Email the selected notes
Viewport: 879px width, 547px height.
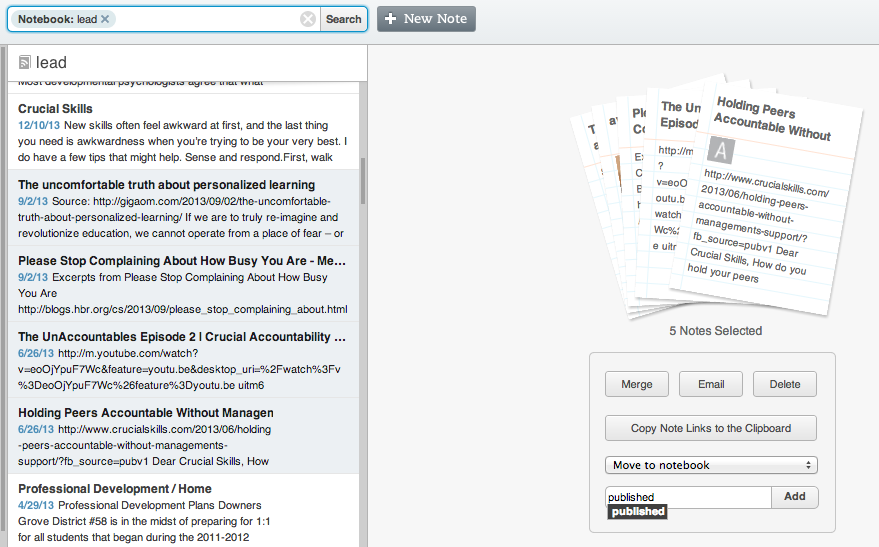tap(711, 384)
